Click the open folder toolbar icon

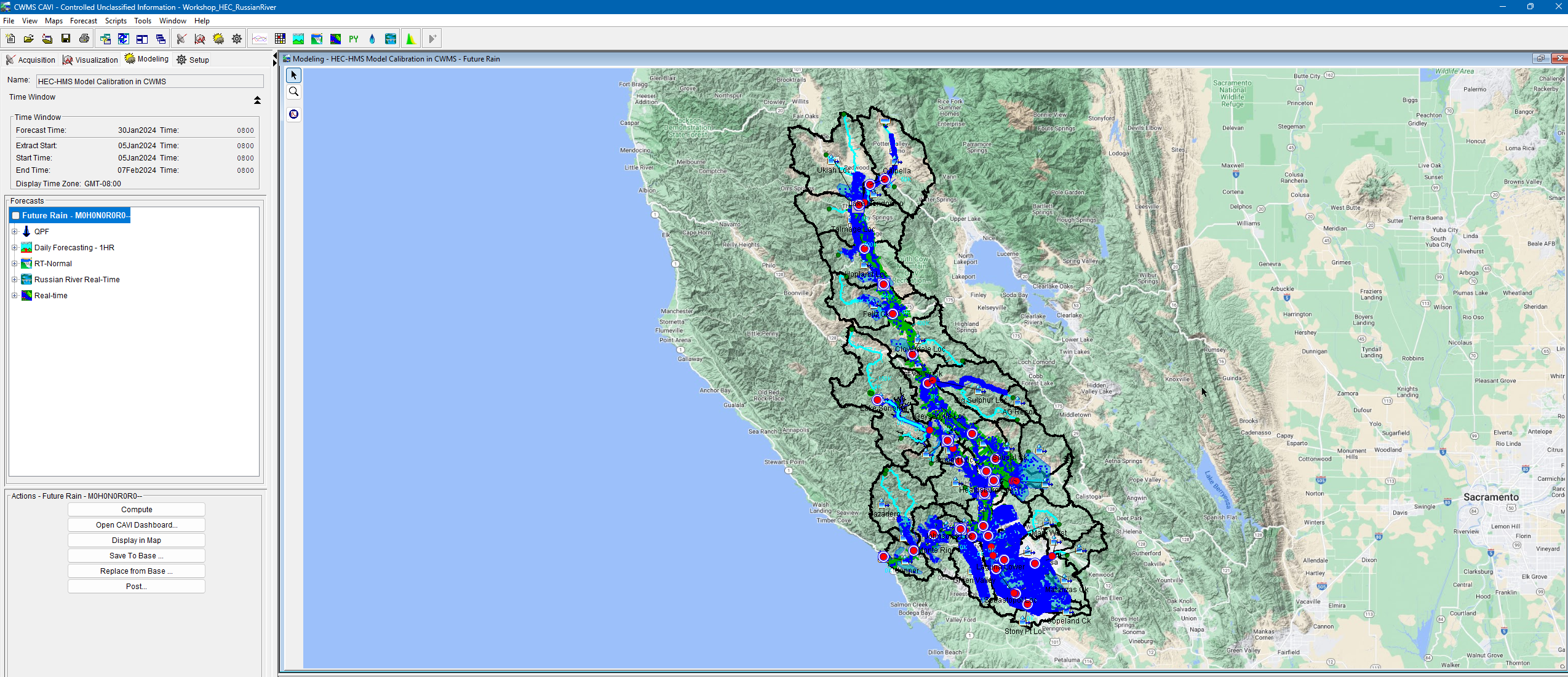(x=29, y=39)
